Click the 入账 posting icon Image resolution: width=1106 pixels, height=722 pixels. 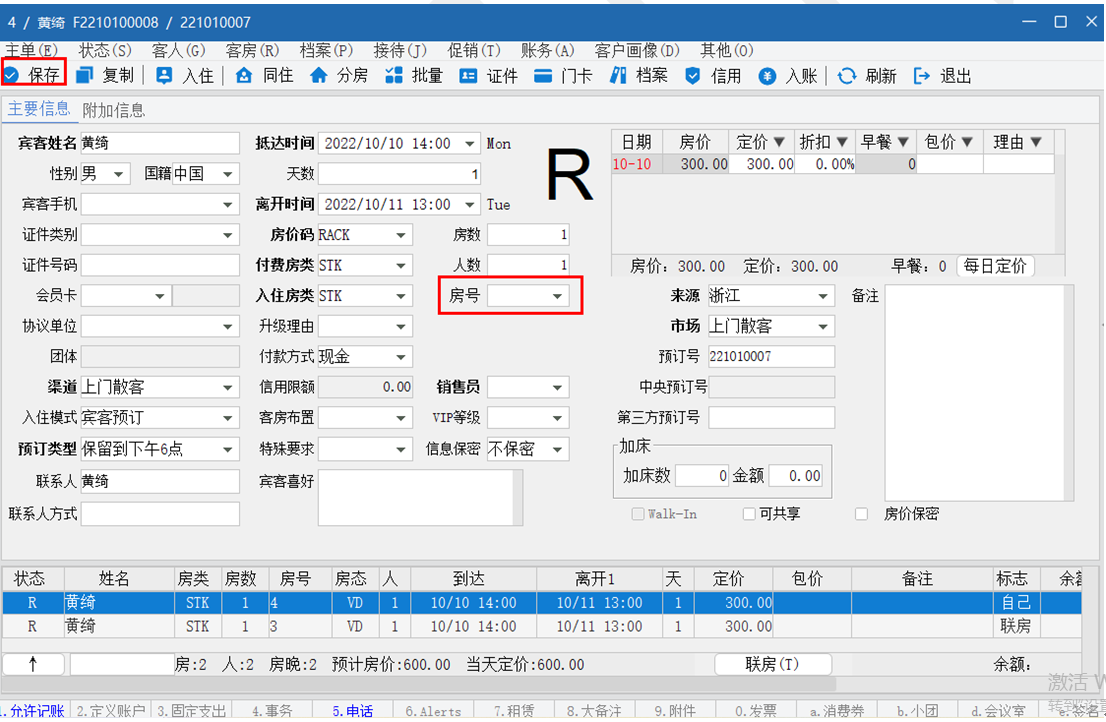click(x=767, y=76)
